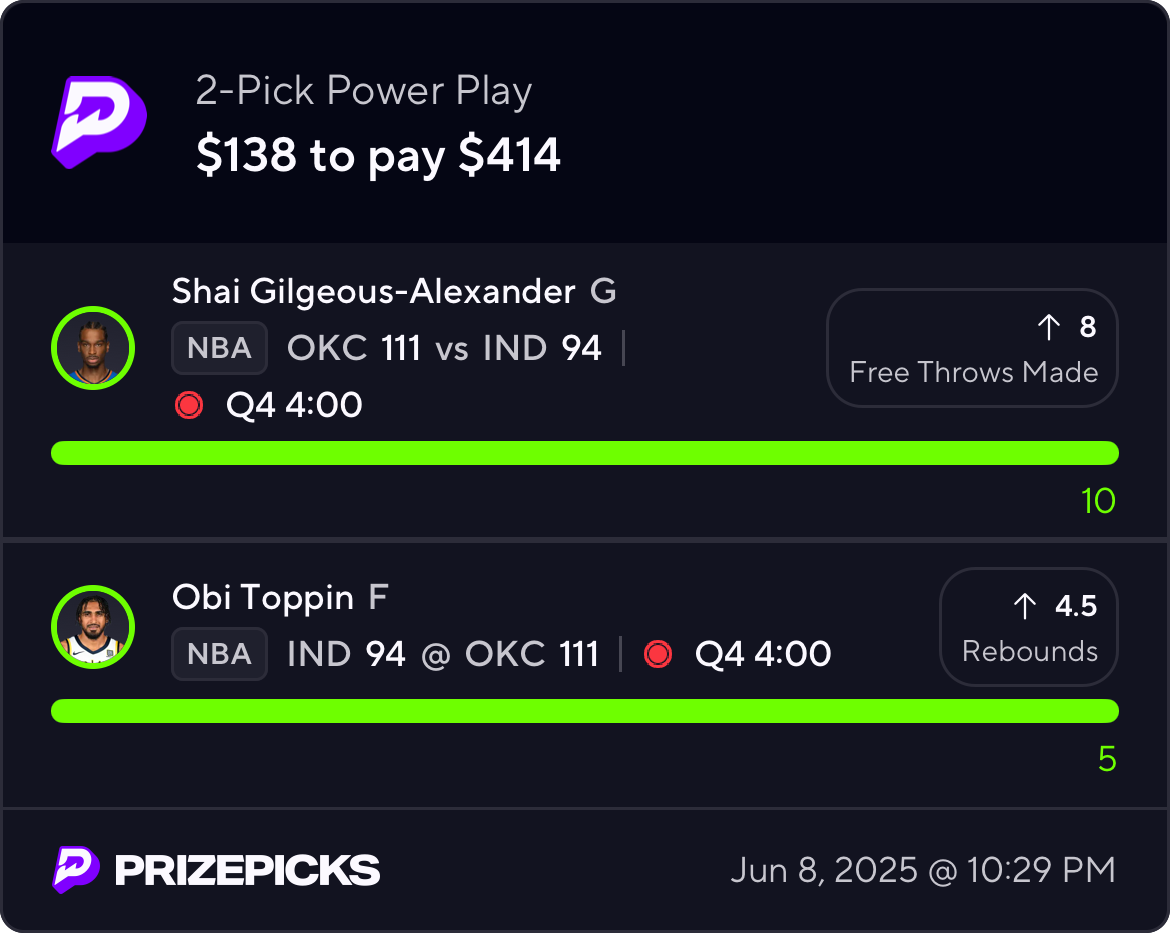Select the NBA badge in Obi Toppin's row
The width and height of the screenshot is (1170, 933).
point(219,654)
